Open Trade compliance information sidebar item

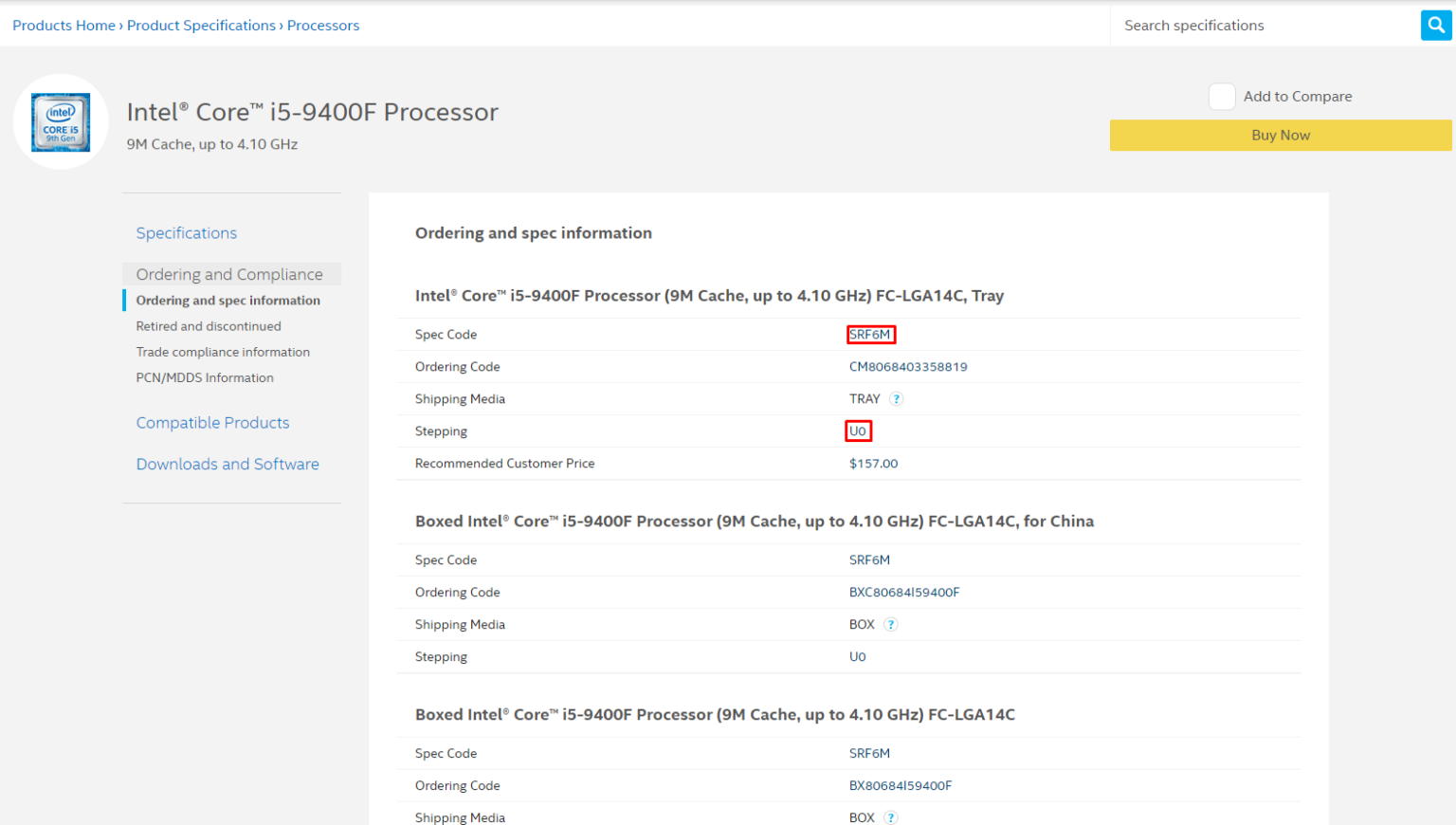[x=223, y=352]
